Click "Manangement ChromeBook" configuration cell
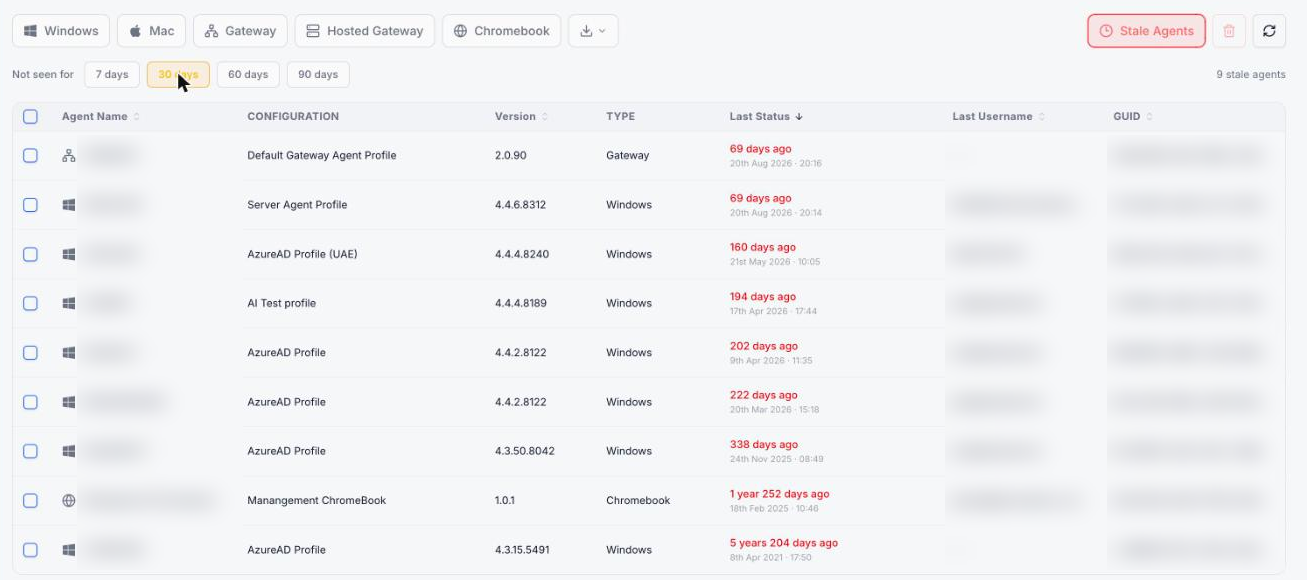Image resolution: width=1307 pixels, height=580 pixels. pos(317,500)
